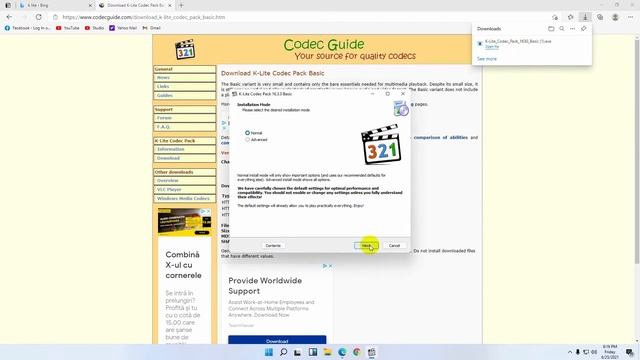Search downloads using magnifier icon
The height and width of the screenshot is (360, 640).
tap(562, 29)
